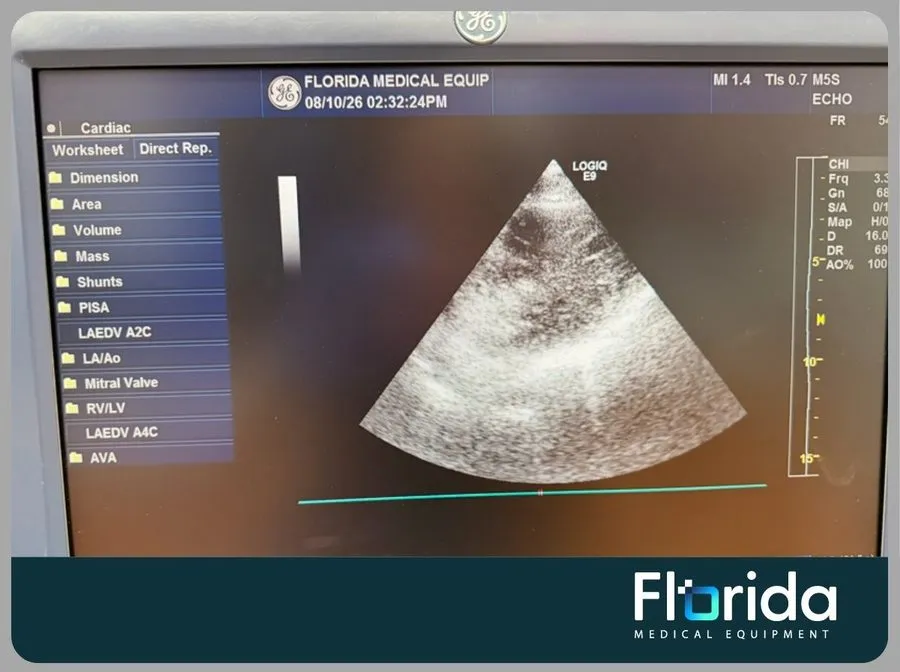Toggle the Cardiac category radio dot
Viewport: 900px width, 672px height.
tap(51, 128)
